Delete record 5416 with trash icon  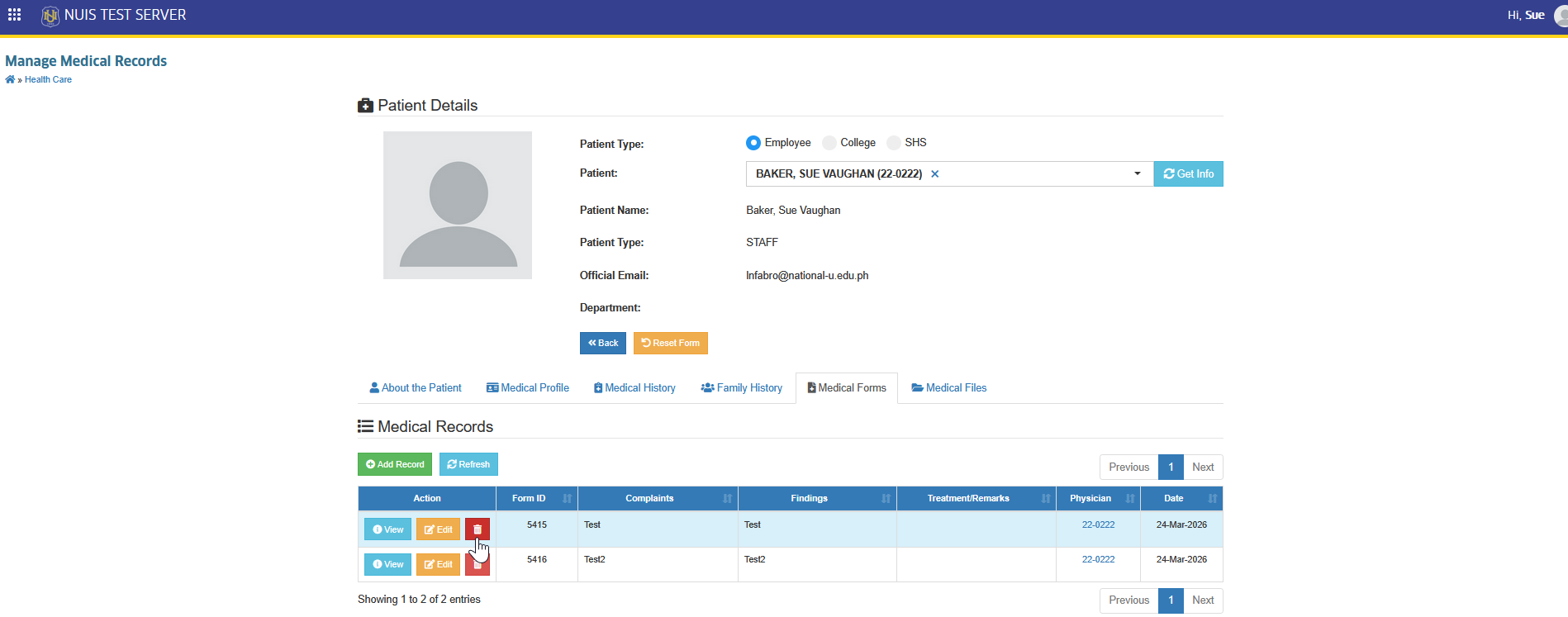[478, 564]
